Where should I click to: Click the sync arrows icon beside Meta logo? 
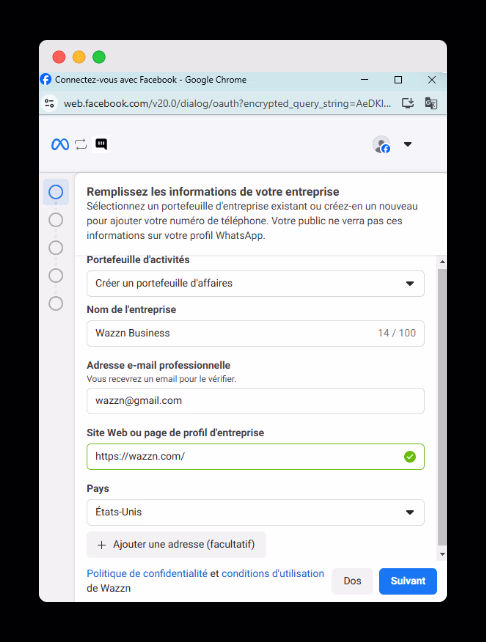click(81, 144)
